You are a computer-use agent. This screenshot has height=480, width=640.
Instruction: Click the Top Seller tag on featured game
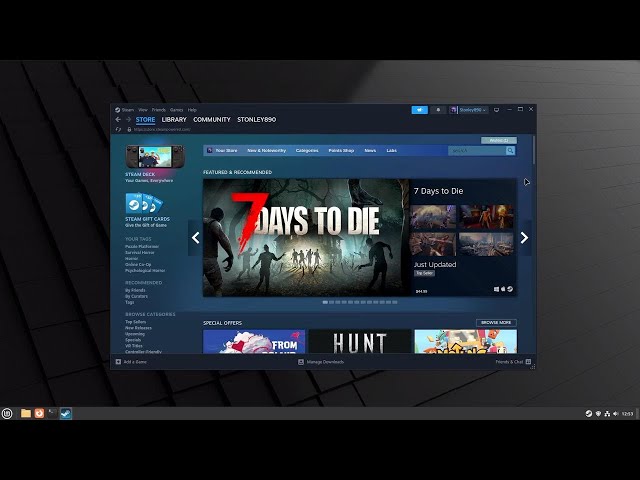[424, 273]
